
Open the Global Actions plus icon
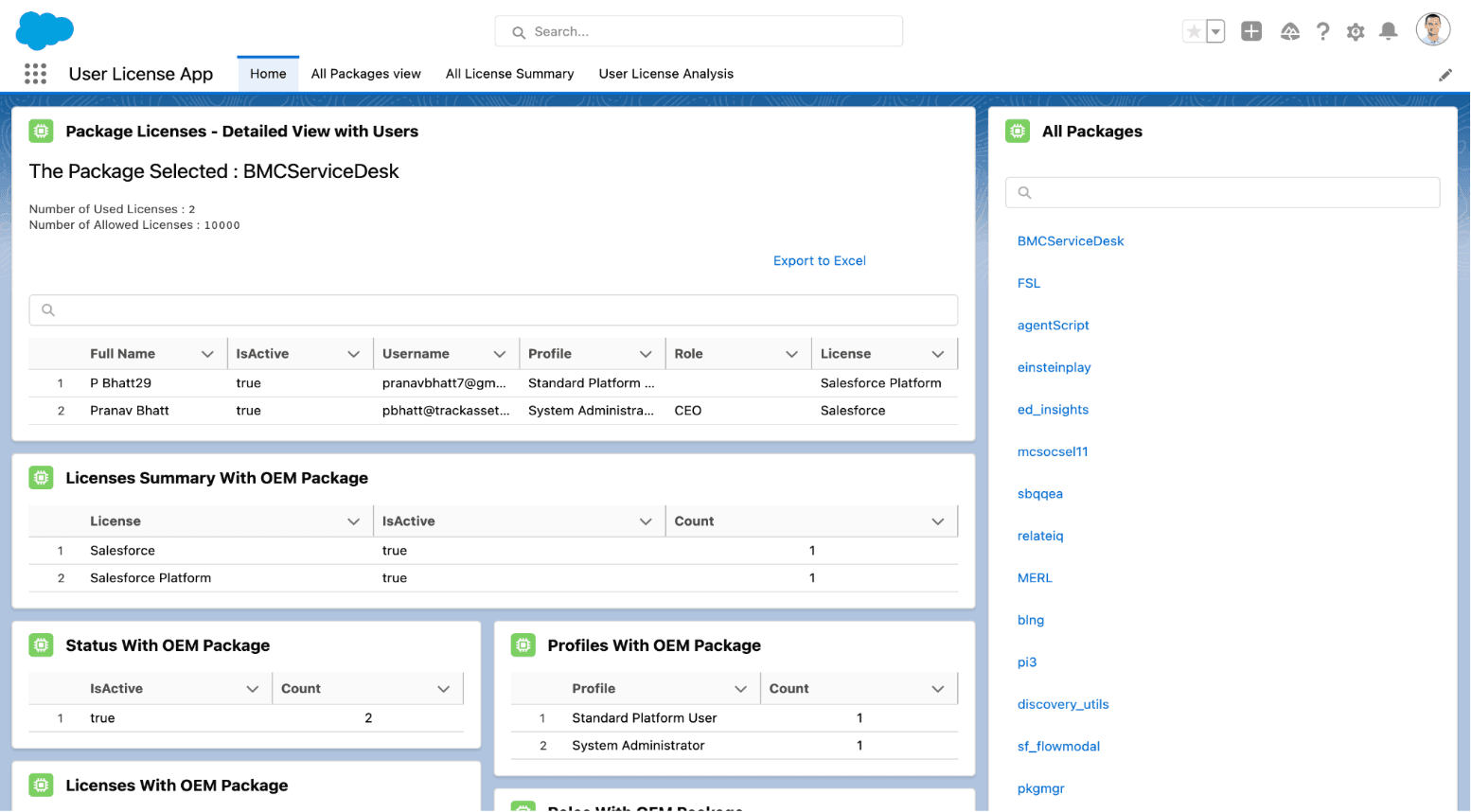(1251, 31)
